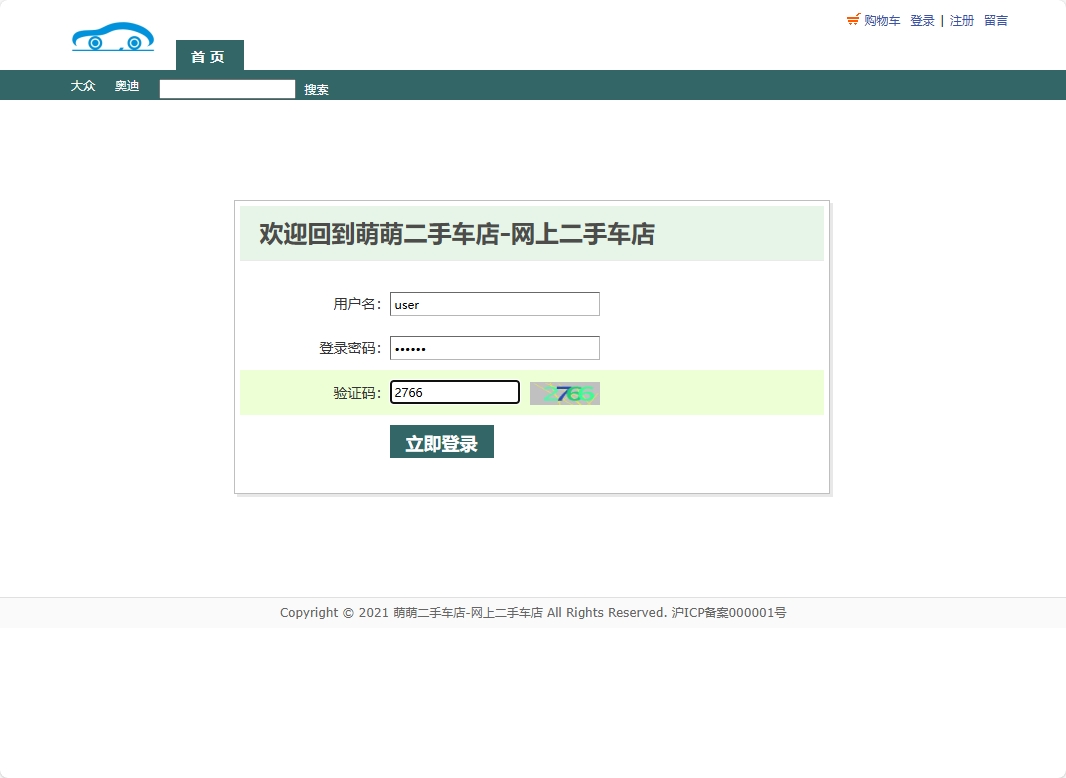Click the shopping cart icon
1066x778 pixels.
click(x=853, y=19)
